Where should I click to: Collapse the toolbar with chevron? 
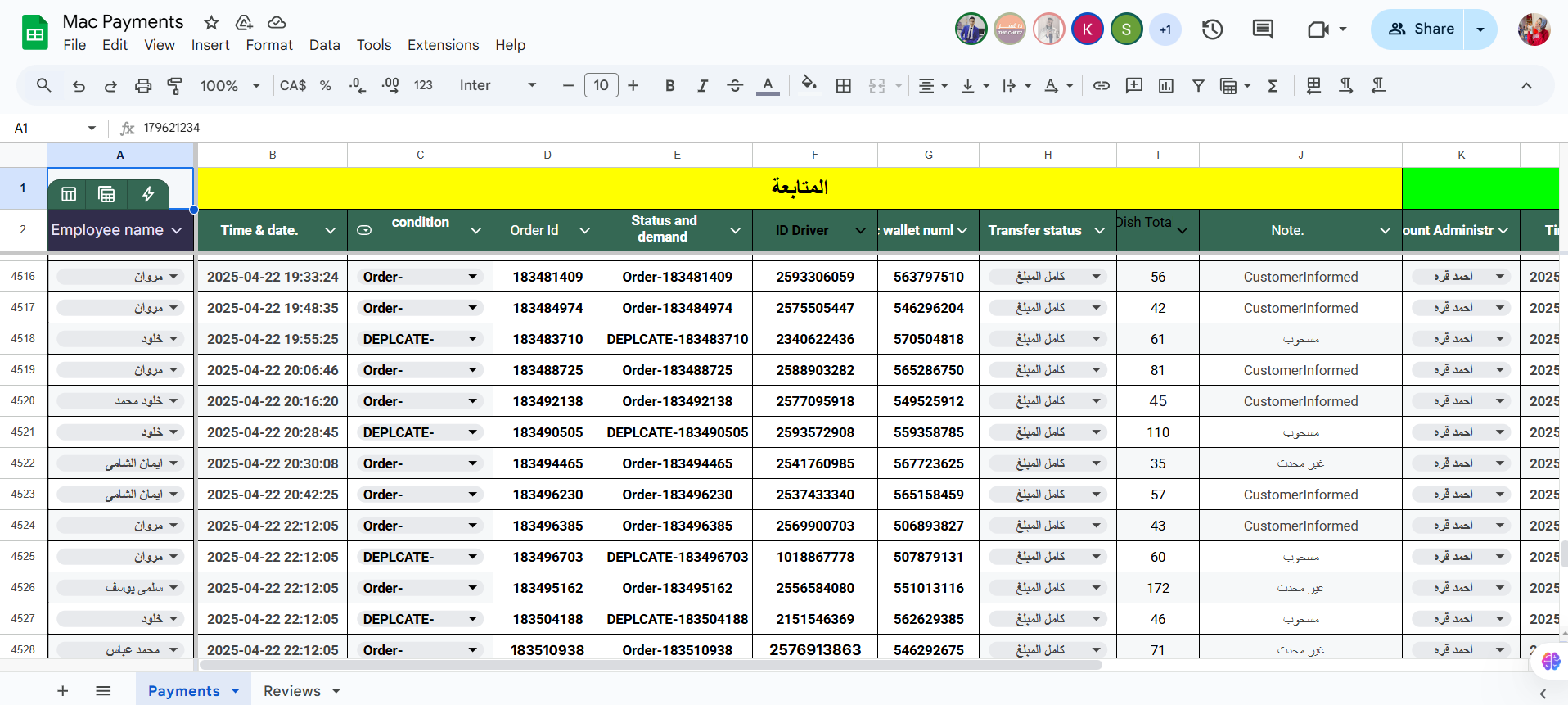point(1526,85)
